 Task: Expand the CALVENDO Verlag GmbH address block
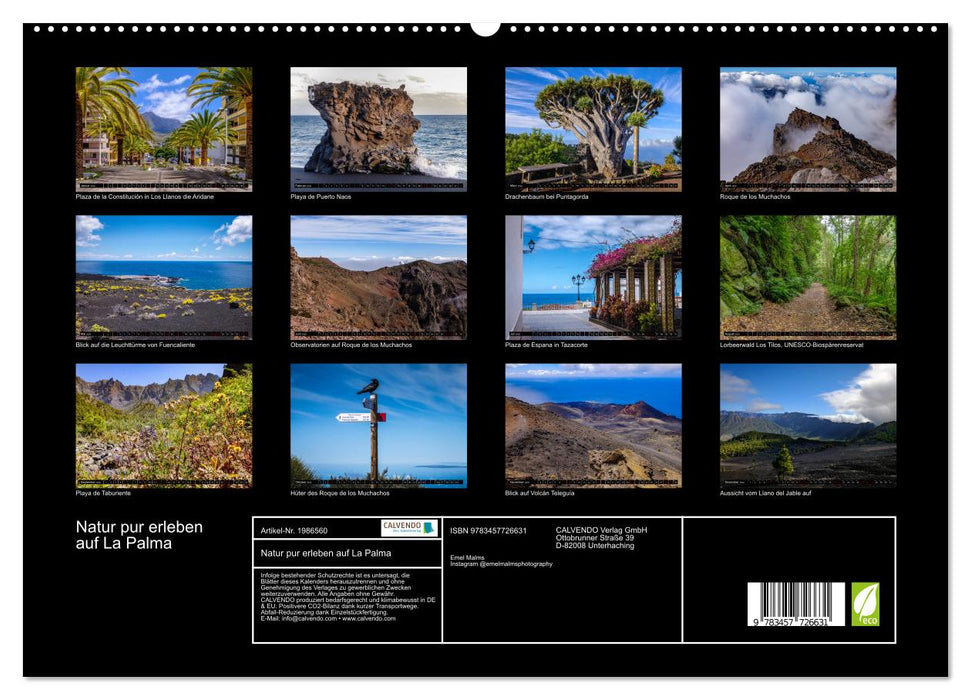coord(601,538)
